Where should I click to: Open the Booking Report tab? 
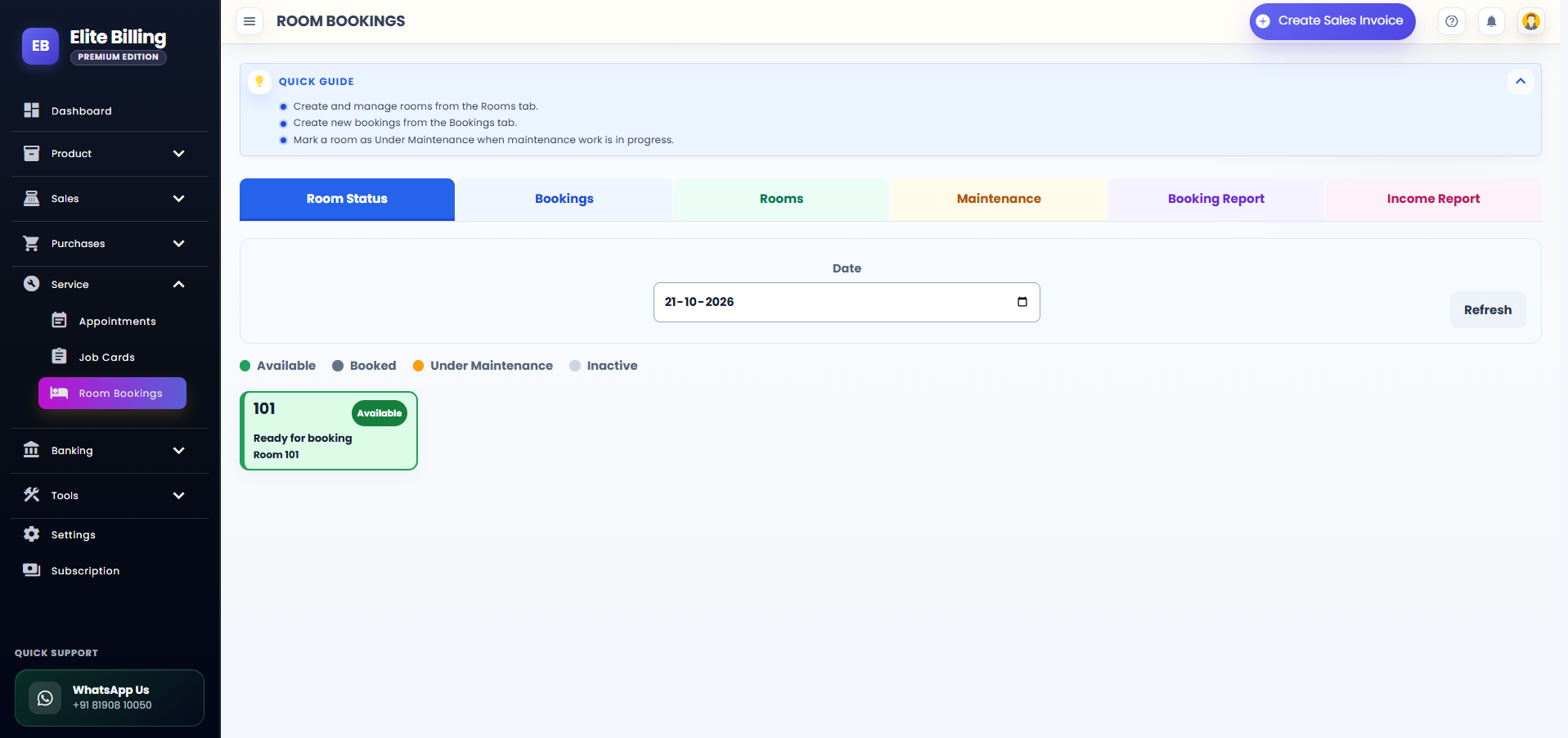[x=1215, y=199]
